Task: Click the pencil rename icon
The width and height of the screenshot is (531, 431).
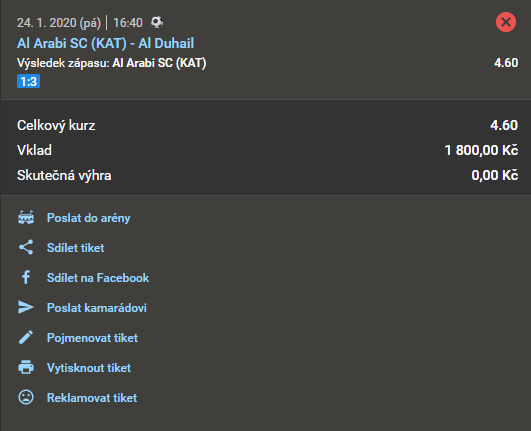Action: pos(26,337)
